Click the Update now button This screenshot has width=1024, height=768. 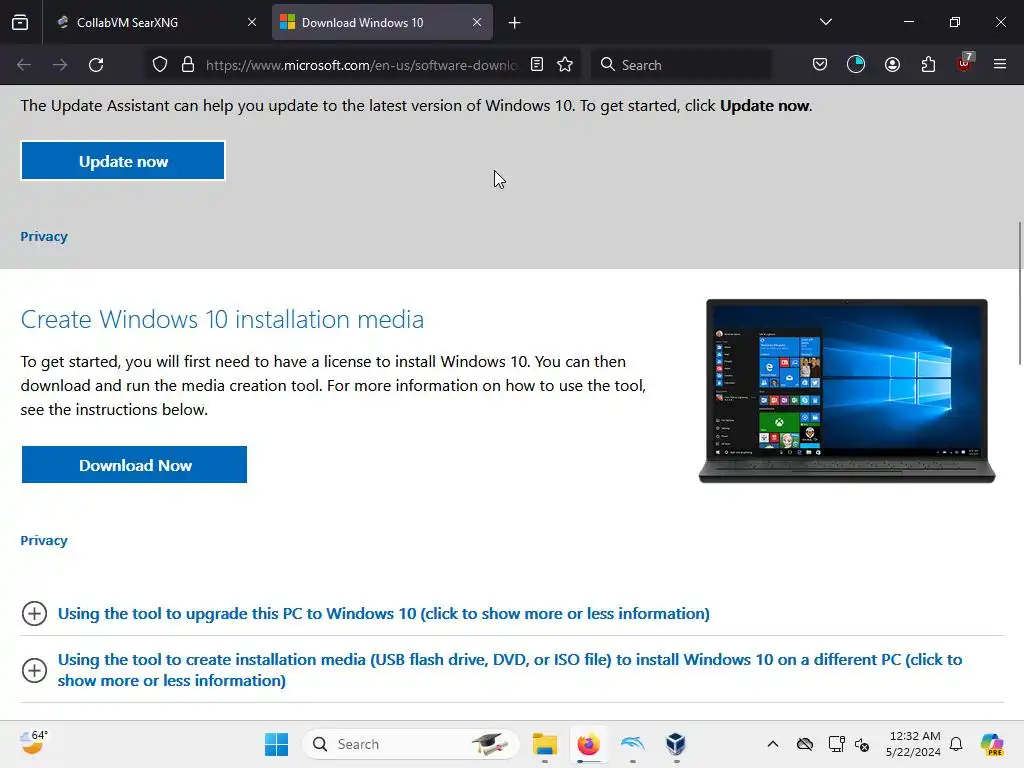123,161
